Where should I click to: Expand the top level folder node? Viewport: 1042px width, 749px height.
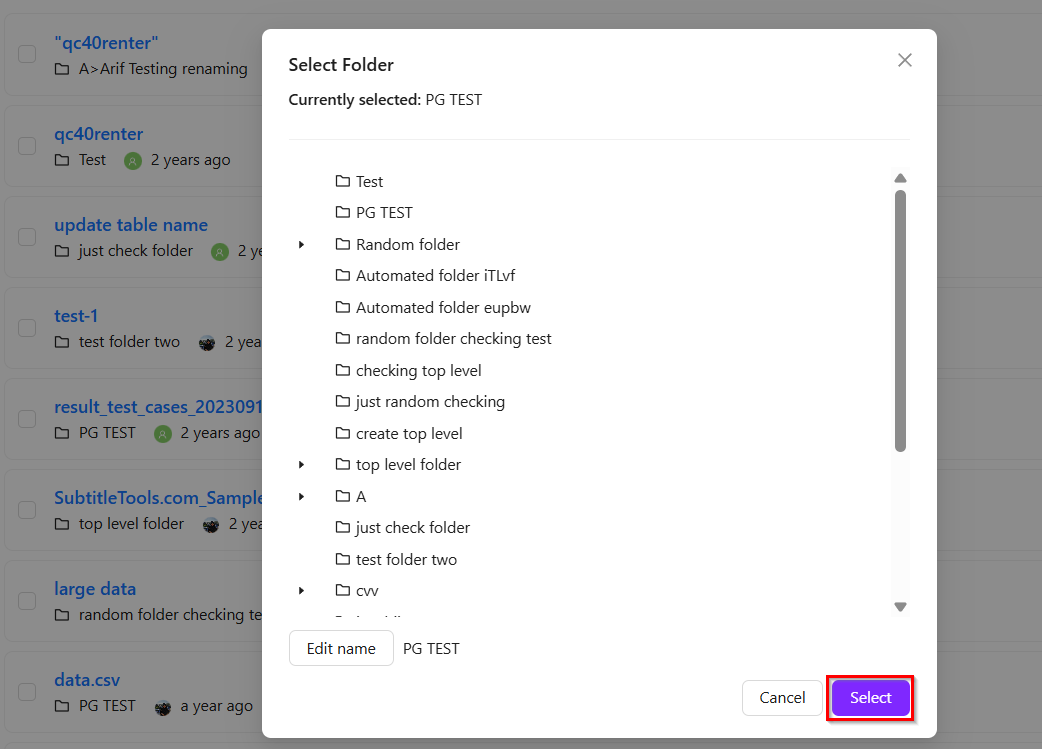tap(301, 465)
